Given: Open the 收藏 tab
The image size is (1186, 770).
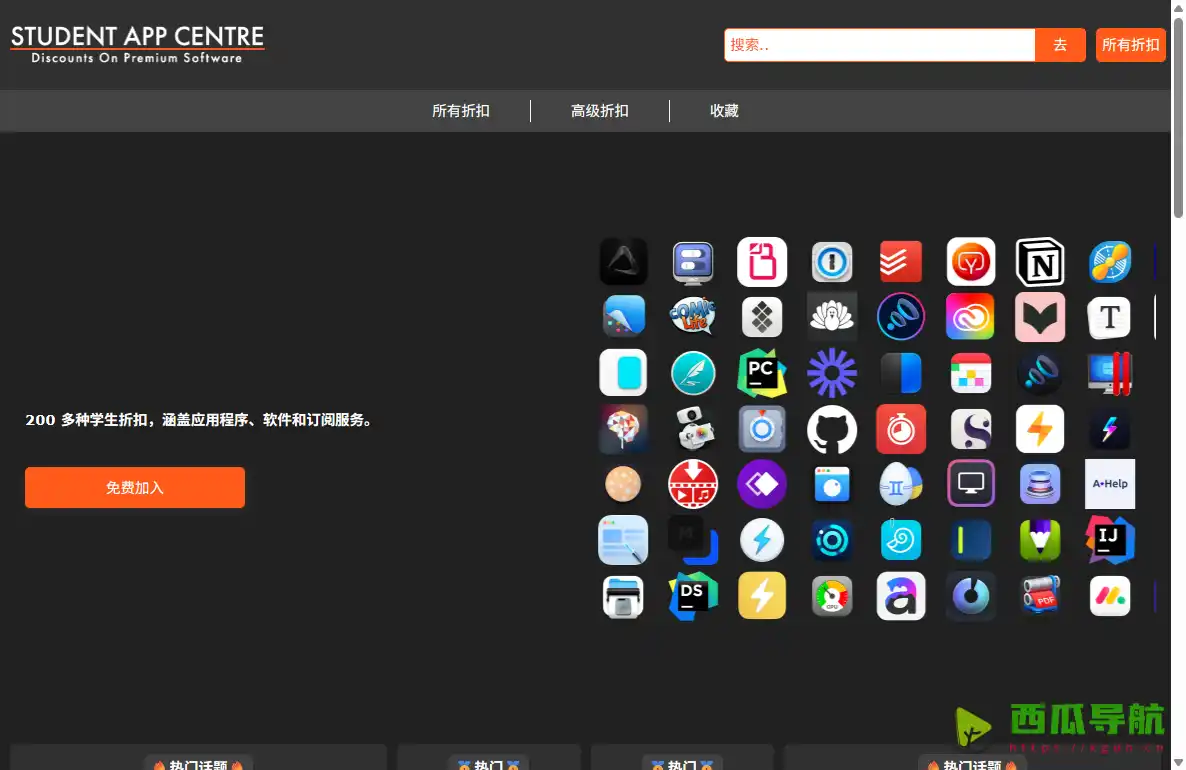Looking at the screenshot, I should [724, 111].
